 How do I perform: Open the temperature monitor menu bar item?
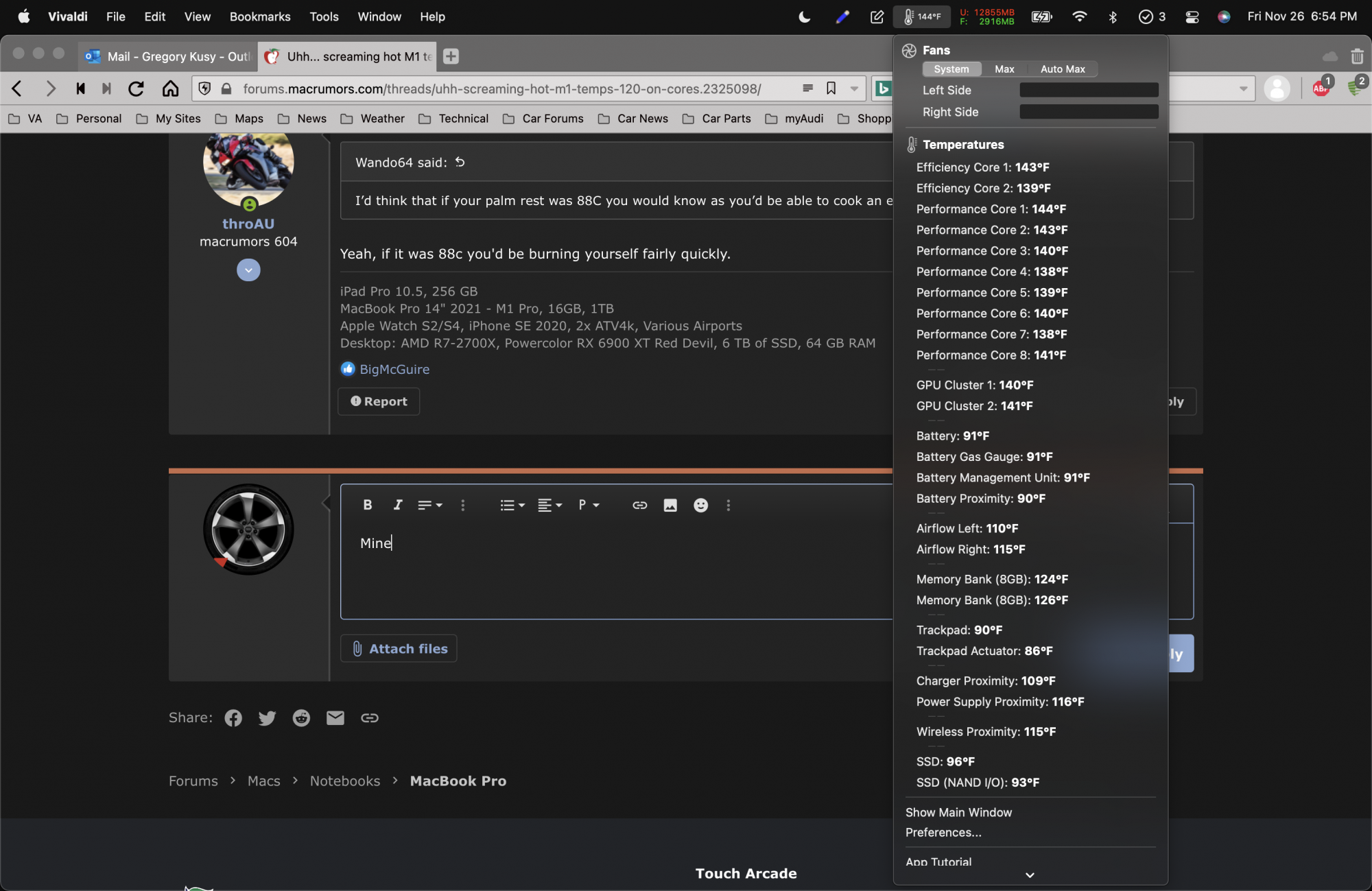coord(921,16)
